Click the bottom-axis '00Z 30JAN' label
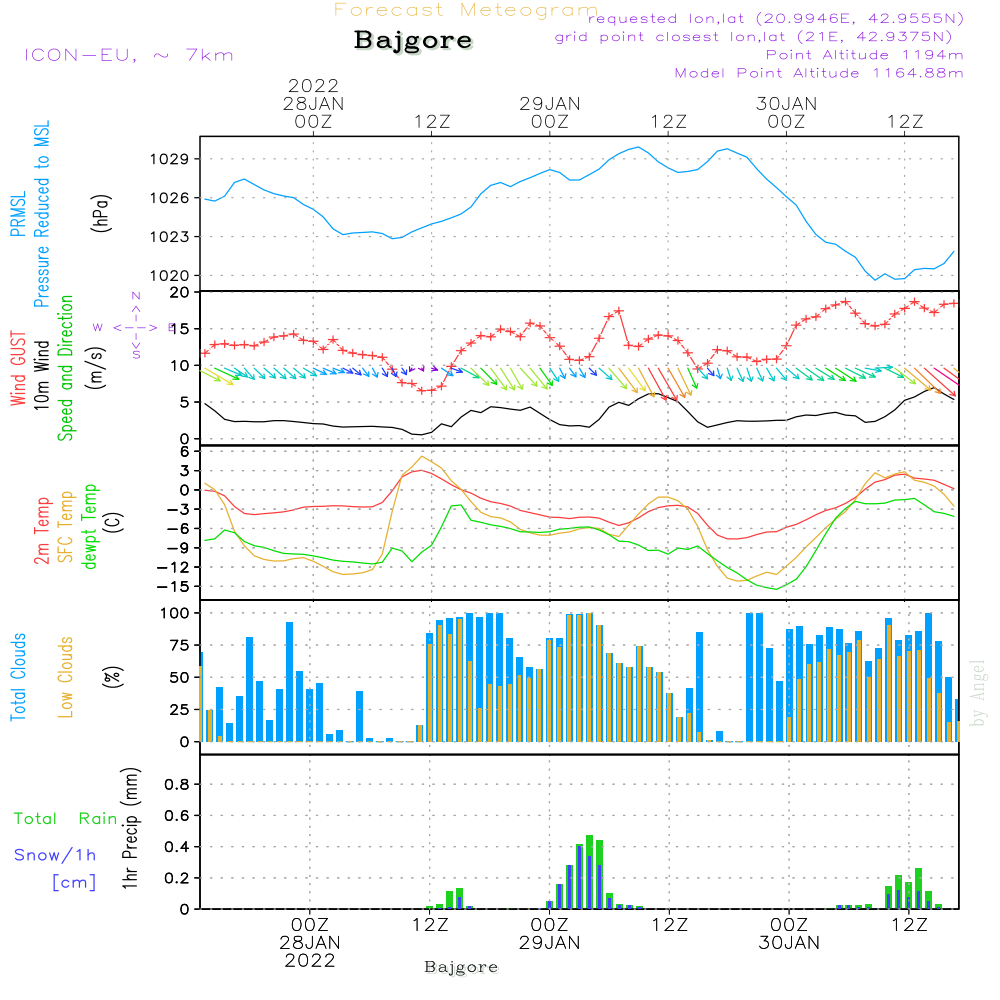 [x=789, y=934]
